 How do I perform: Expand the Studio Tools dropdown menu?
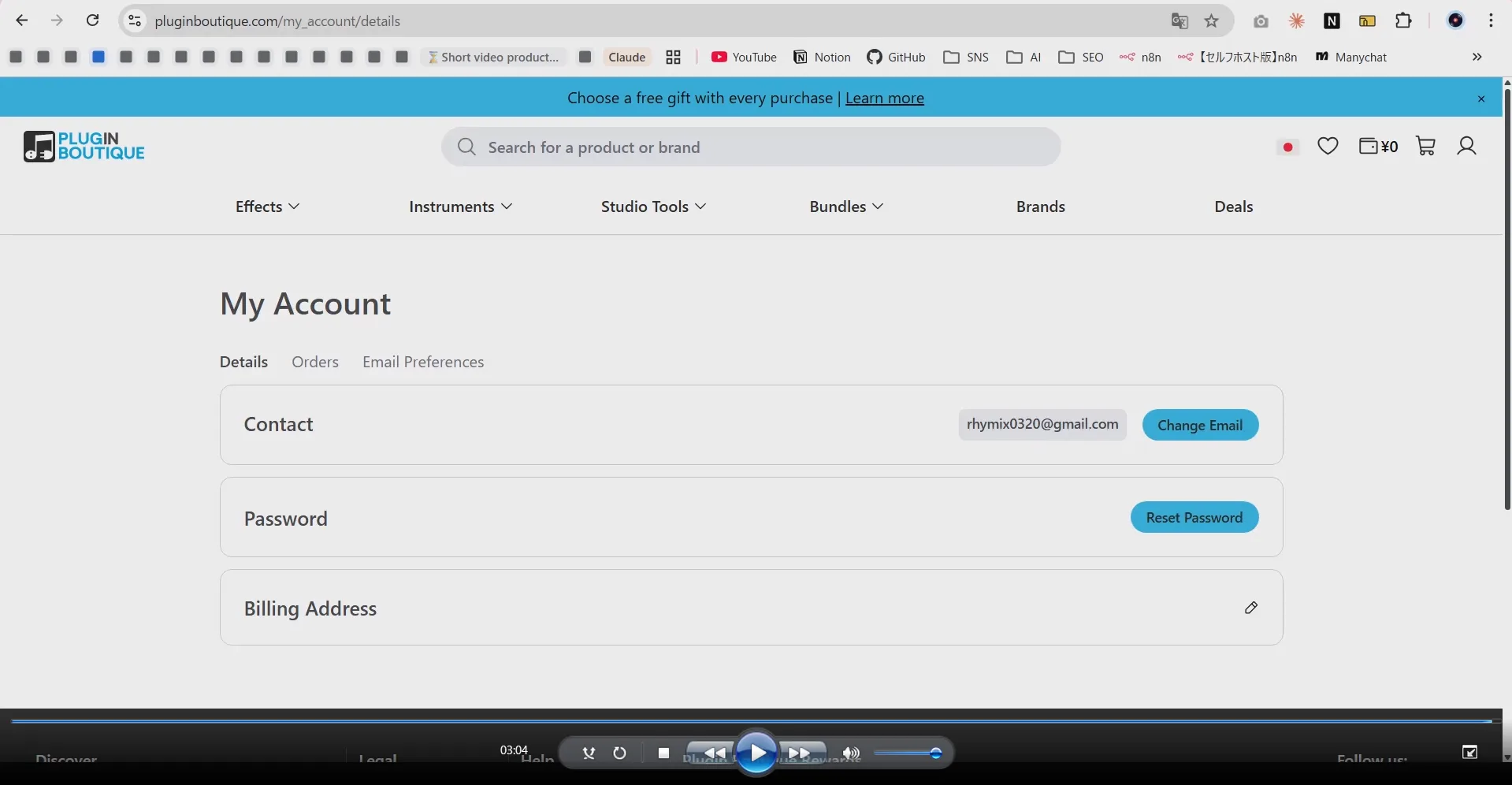(x=653, y=206)
